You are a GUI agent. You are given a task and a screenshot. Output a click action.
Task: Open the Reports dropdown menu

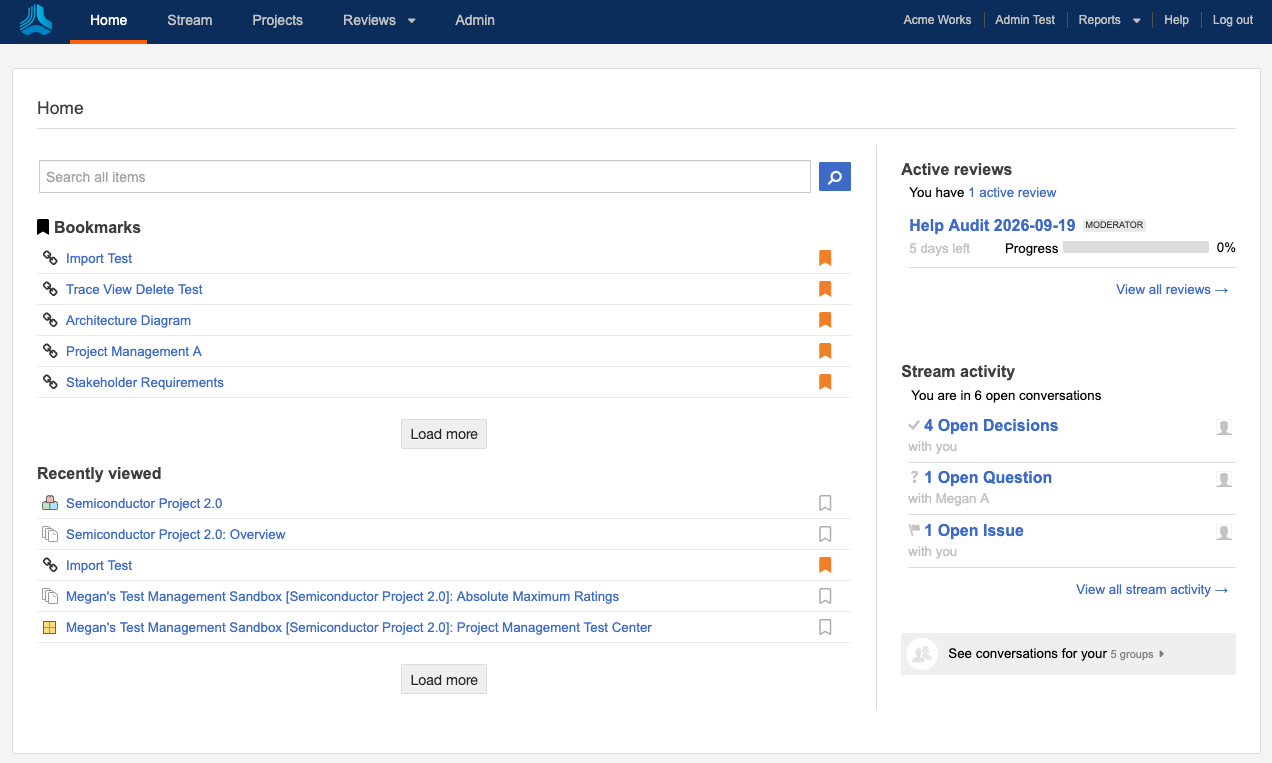[x=1109, y=20]
